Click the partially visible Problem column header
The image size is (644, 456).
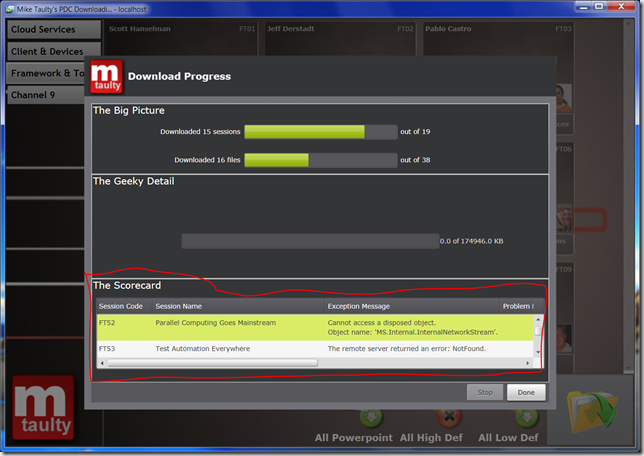[x=518, y=306]
